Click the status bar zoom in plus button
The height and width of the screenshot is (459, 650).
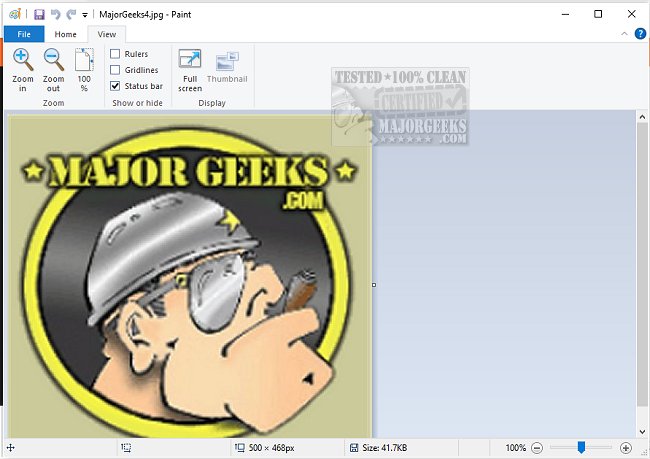click(626, 448)
